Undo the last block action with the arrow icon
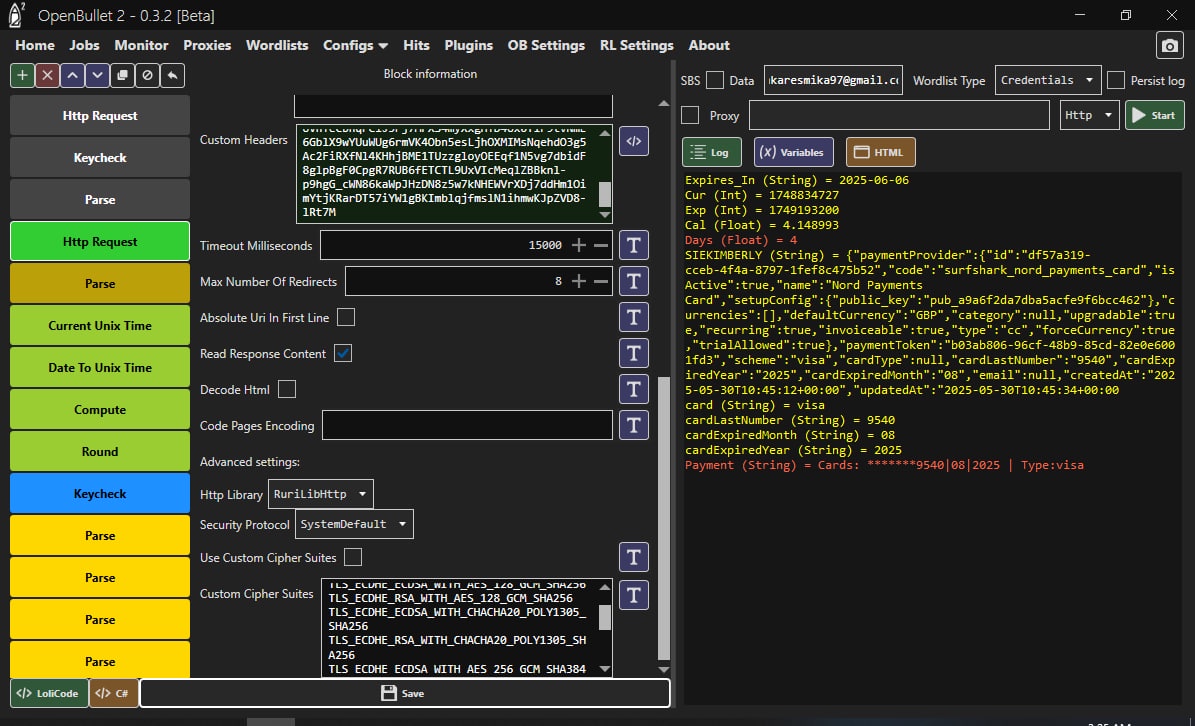 (172, 75)
